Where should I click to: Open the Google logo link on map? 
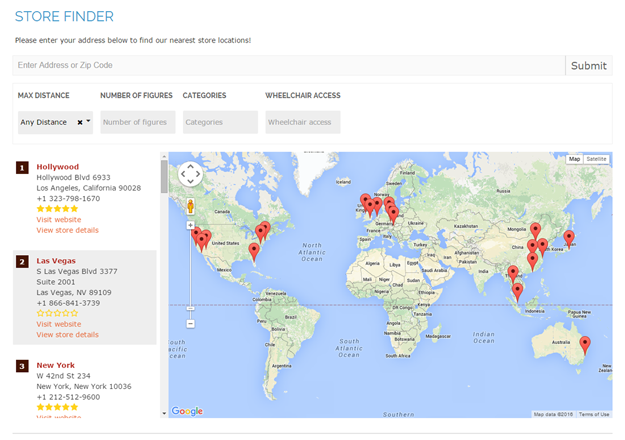(x=187, y=411)
